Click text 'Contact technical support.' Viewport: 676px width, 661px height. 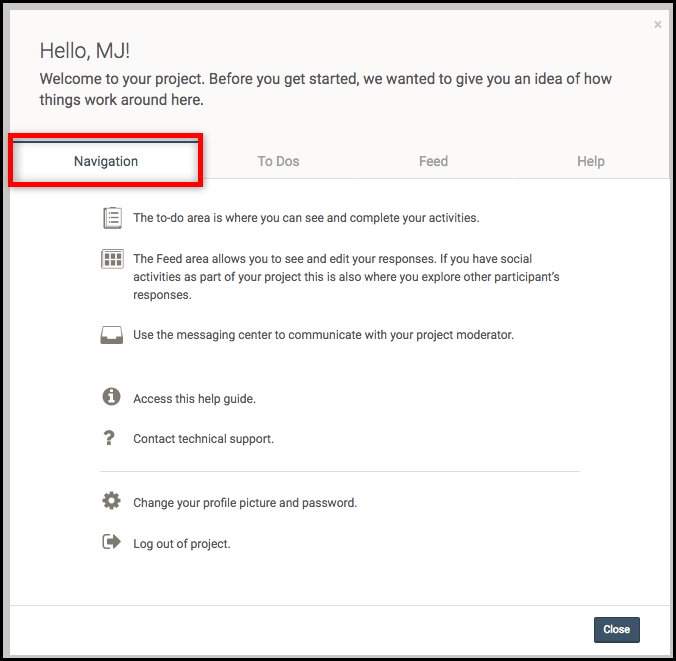click(x=203, y=439)
